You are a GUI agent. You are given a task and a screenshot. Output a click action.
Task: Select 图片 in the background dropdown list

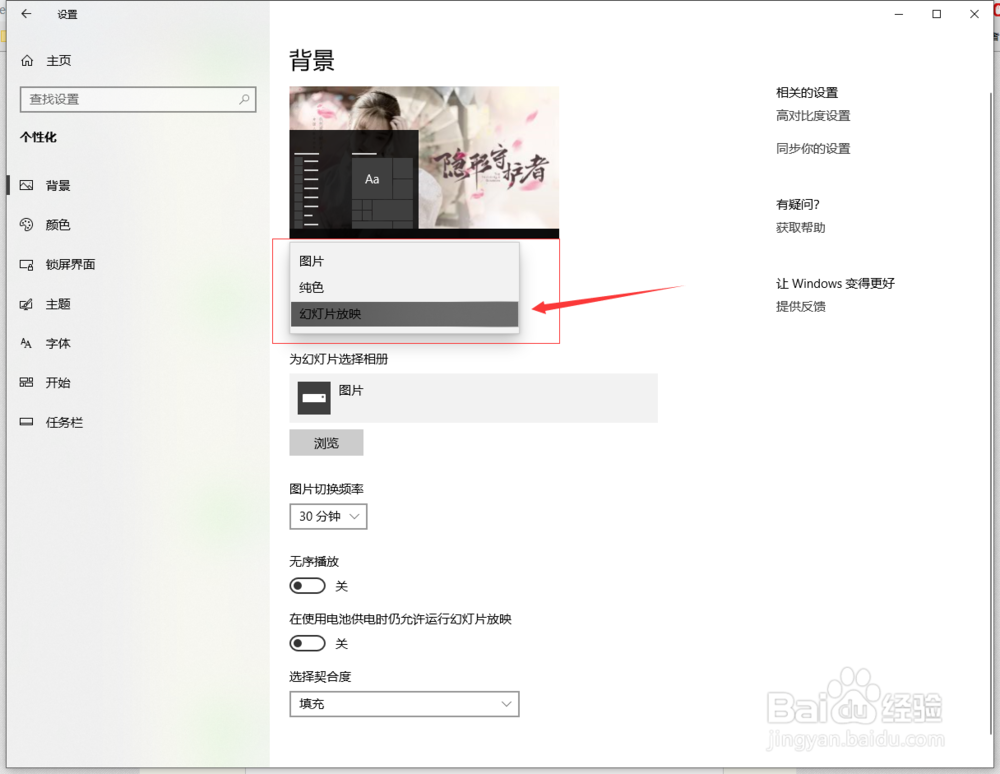click(404, 261)
